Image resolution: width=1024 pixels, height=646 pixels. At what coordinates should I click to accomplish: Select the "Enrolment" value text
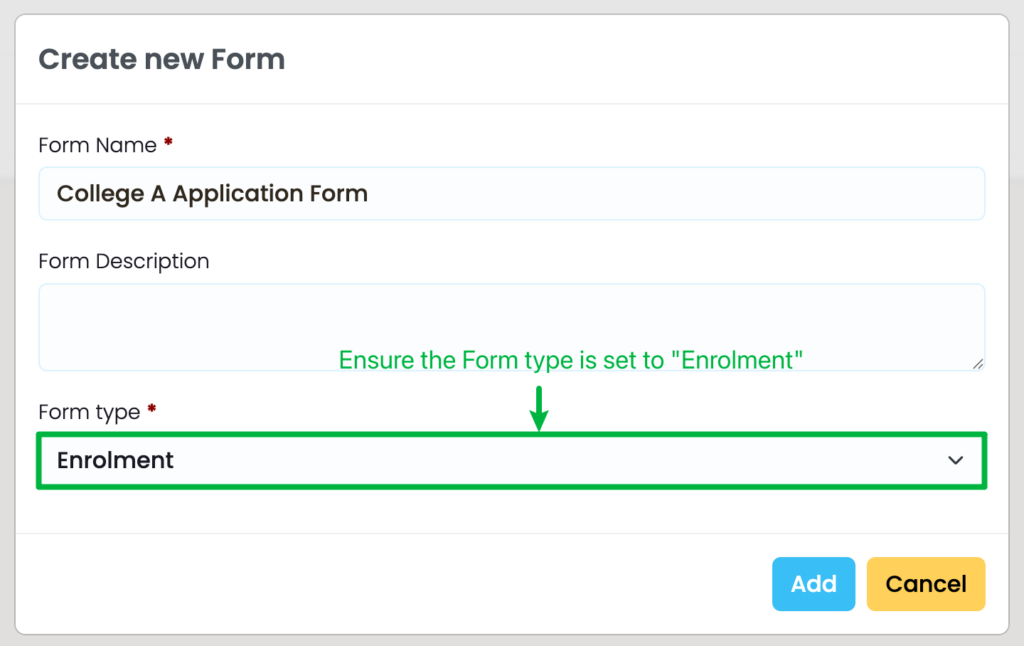tap(115, 461)
